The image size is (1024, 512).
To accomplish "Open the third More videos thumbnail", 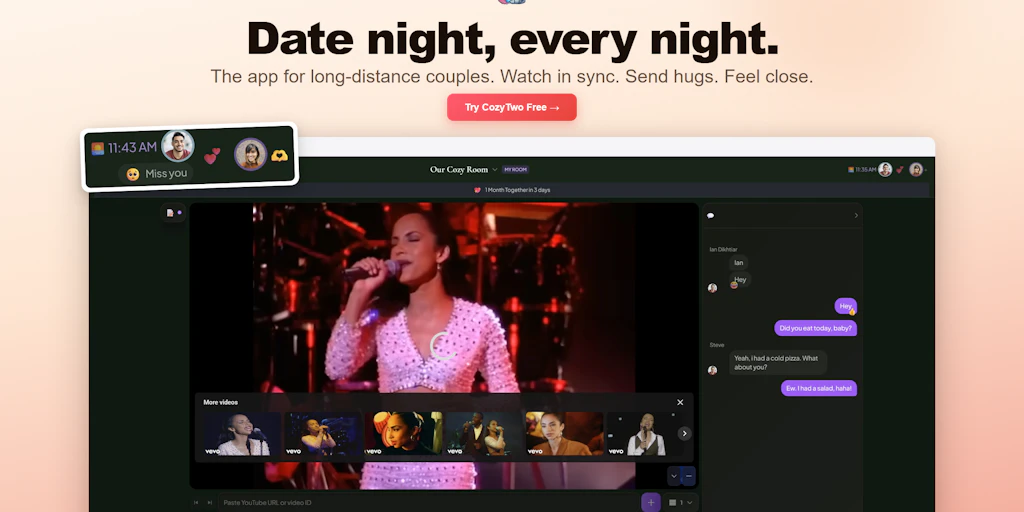I will 403,434.
